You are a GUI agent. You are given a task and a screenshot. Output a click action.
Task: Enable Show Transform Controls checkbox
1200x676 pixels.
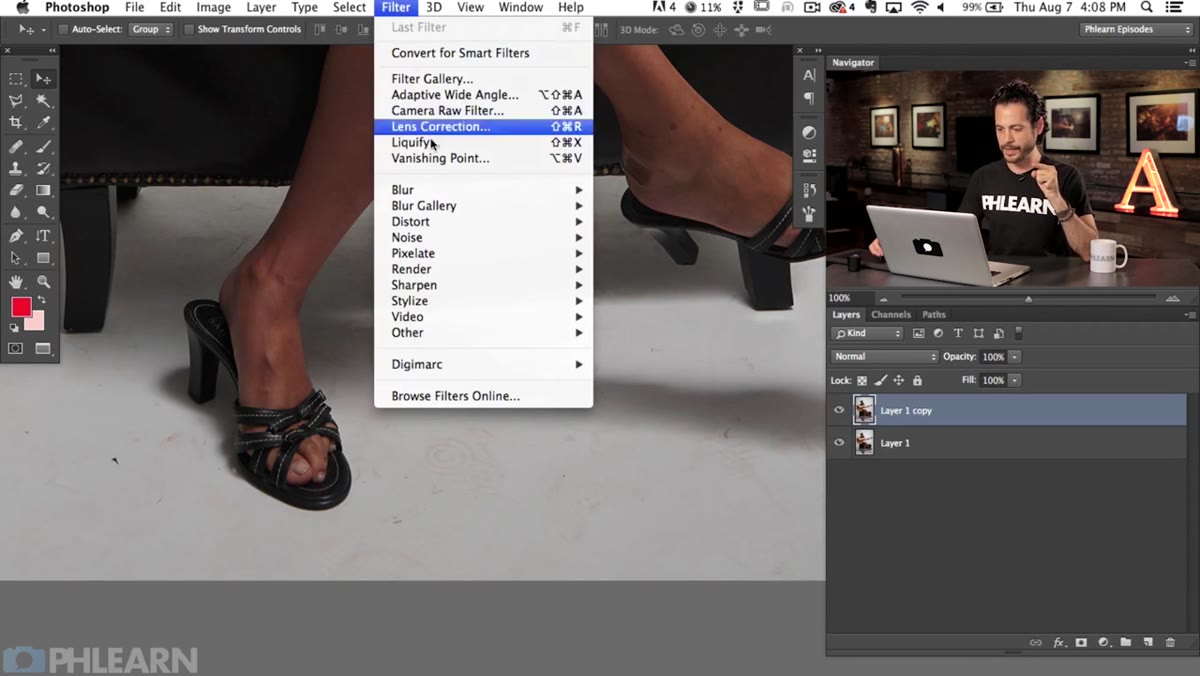[189, 29]
